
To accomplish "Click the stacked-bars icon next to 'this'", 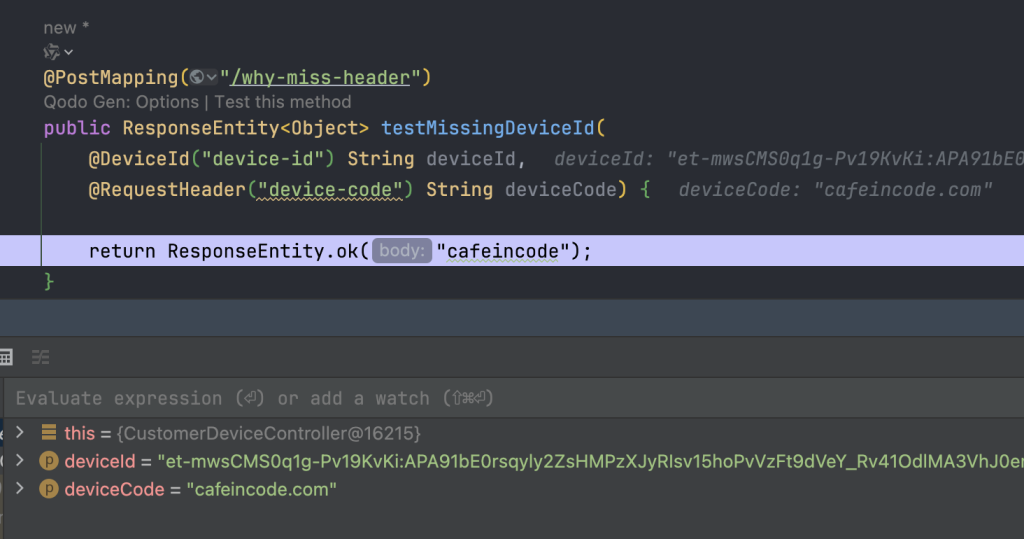I will 48,433.
